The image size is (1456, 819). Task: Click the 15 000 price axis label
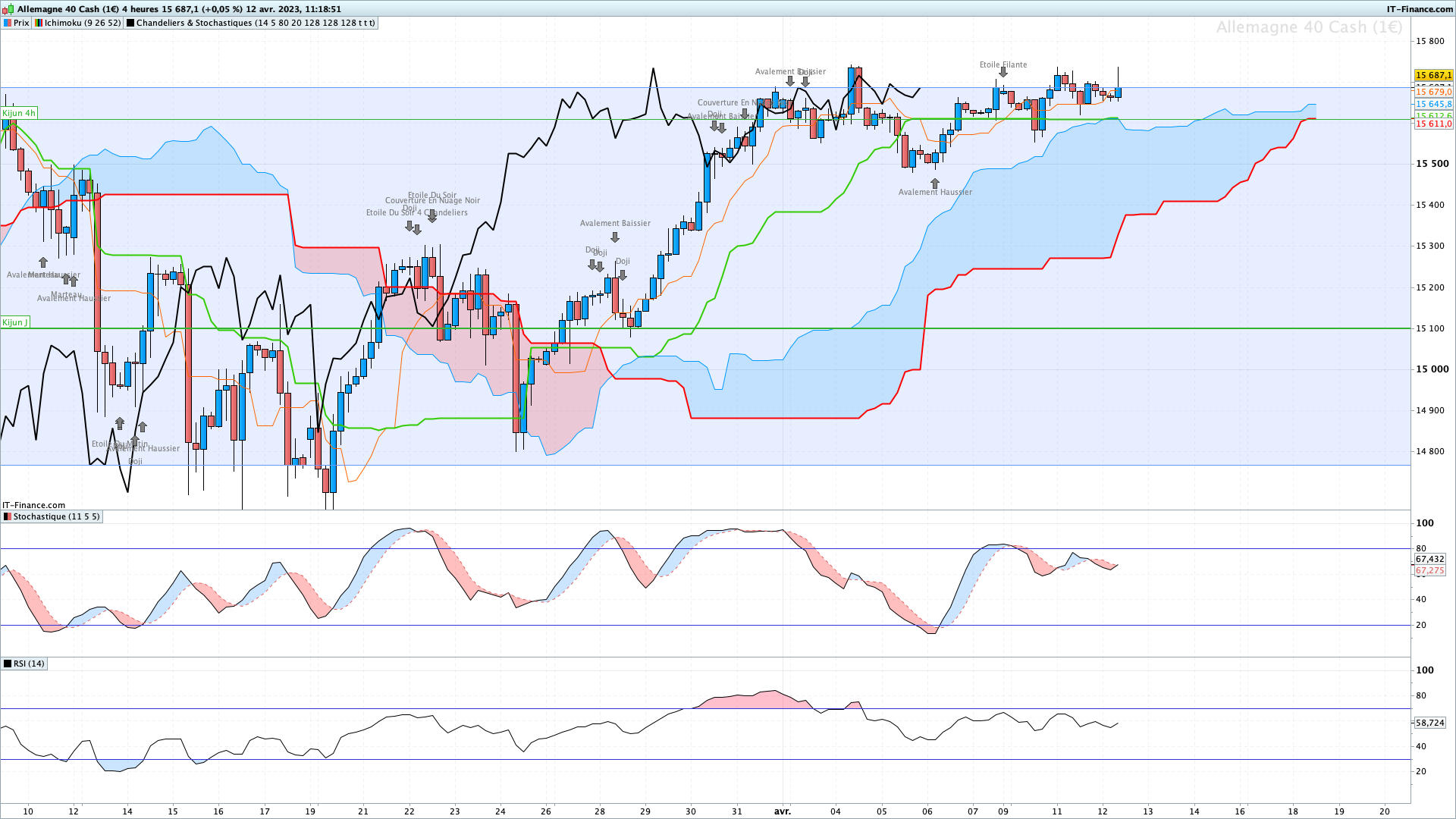point(1432,369)
